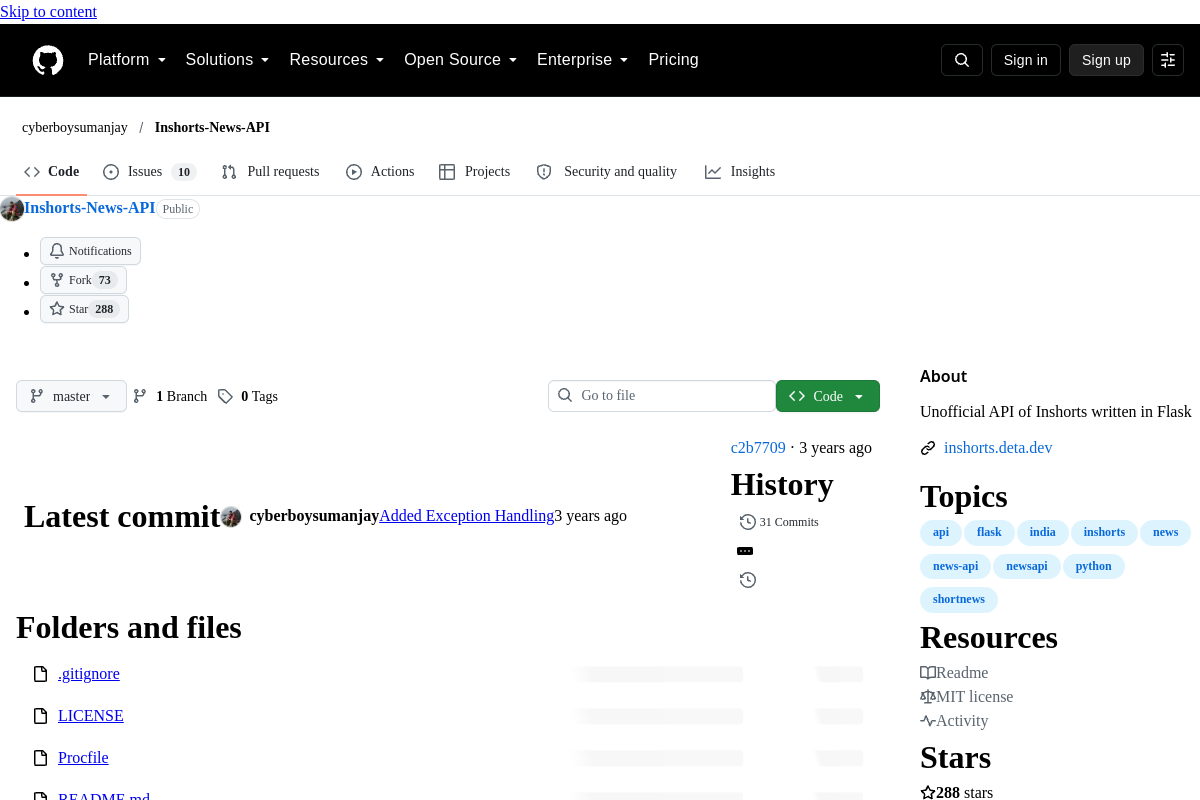Open the .gitignore file
This screenshot has height=800, width=1200.
(89, 674)
